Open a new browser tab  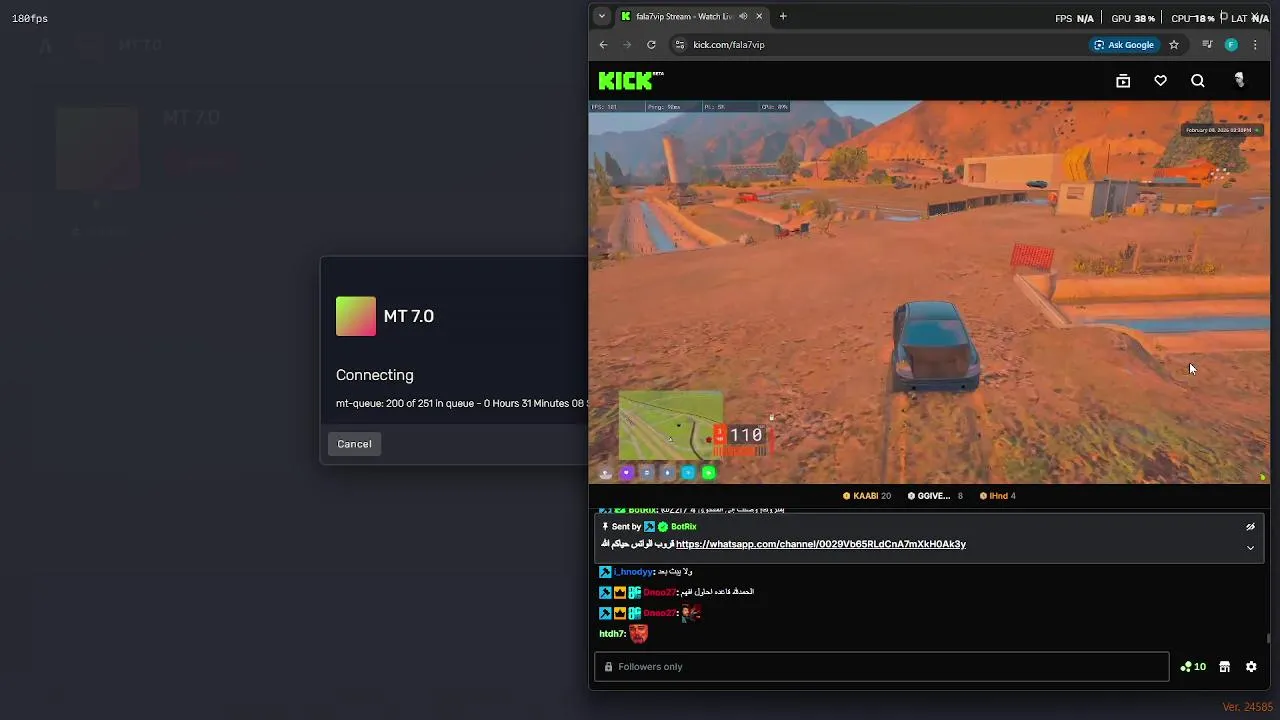click(x=783, y=16)
